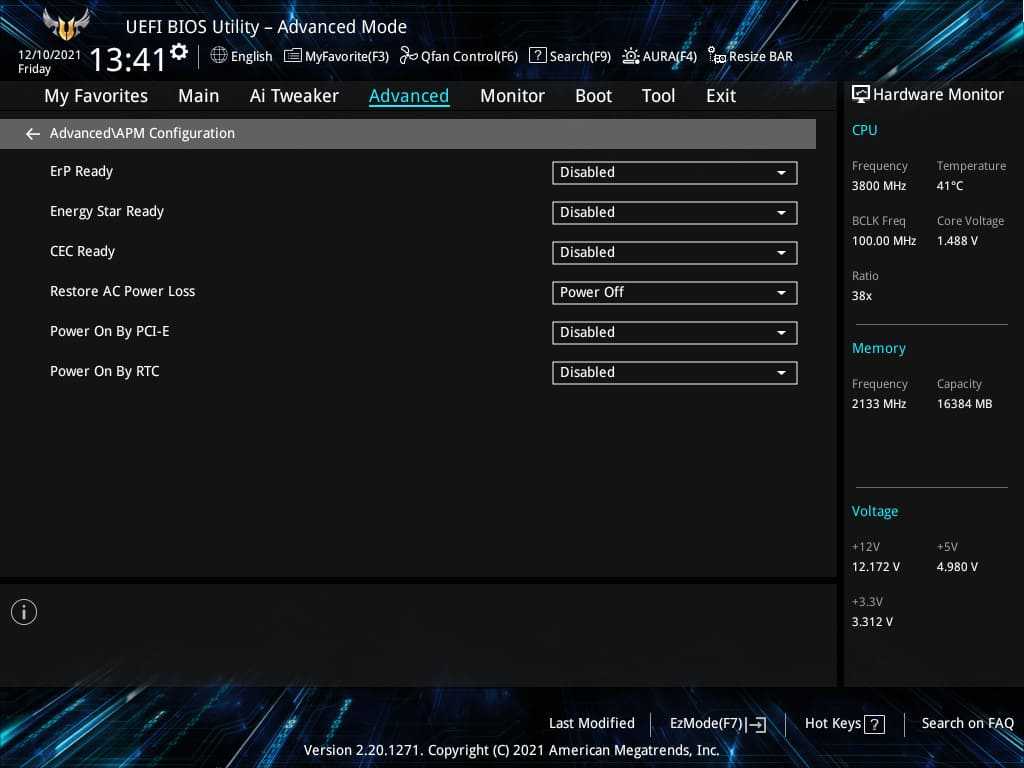Click the Search(F9) question mark icon
The image size is (1024, 768).
click(538, 56)
